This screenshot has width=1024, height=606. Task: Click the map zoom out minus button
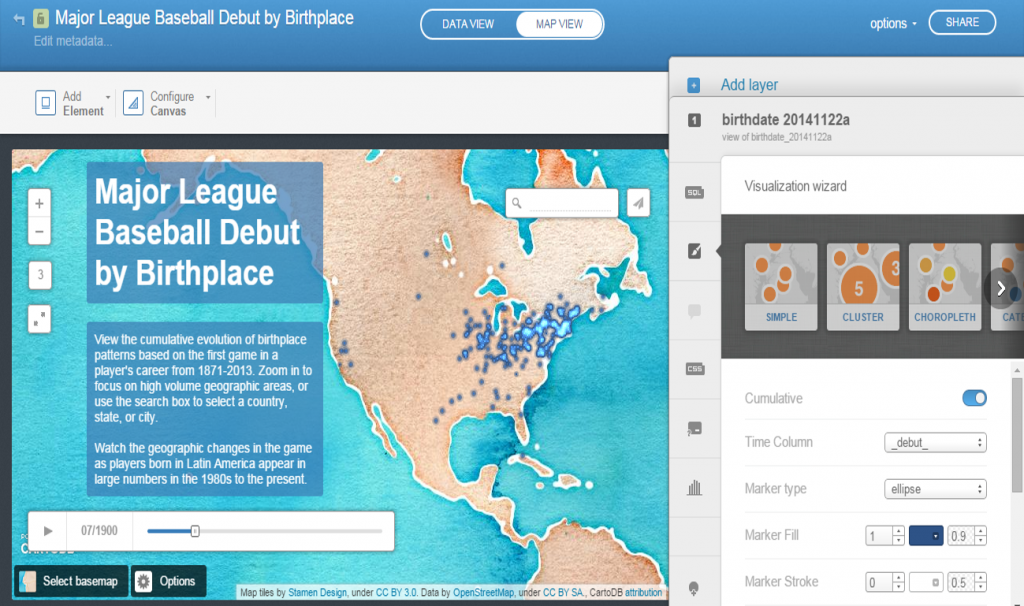[x=39, y=232]
